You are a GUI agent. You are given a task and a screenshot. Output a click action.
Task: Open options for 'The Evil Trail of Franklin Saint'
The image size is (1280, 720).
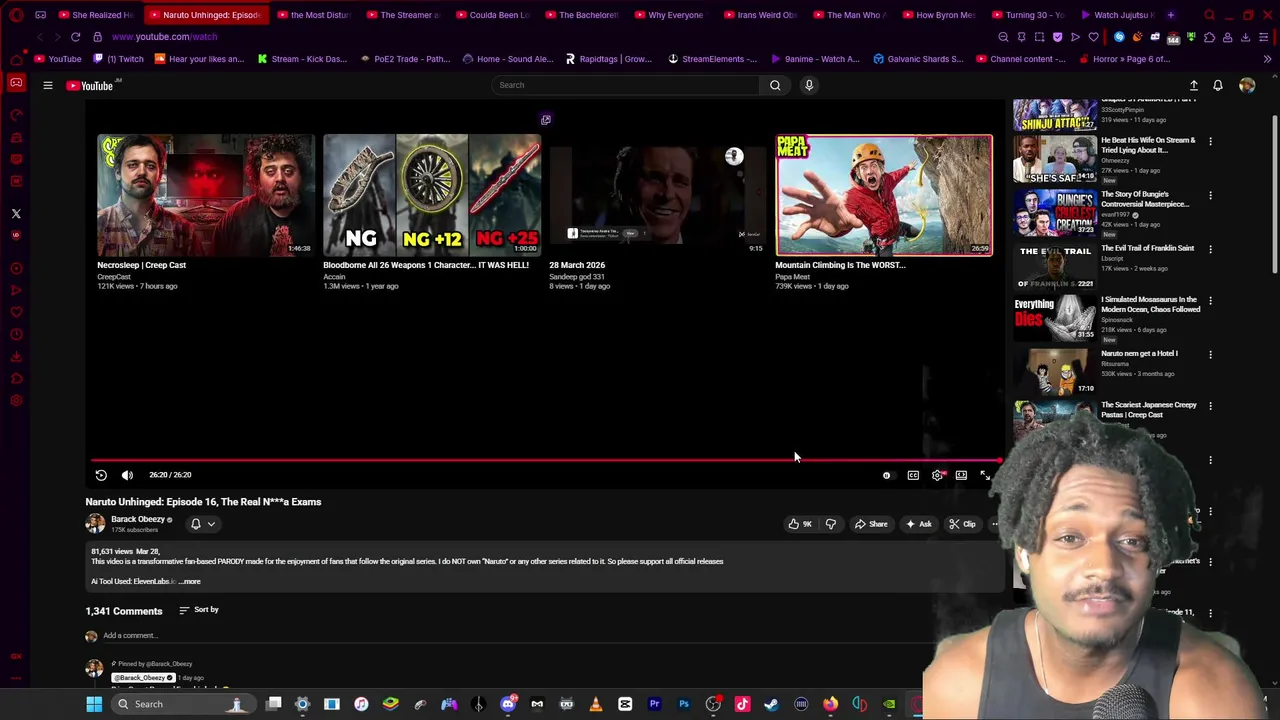coord(1210,250)
